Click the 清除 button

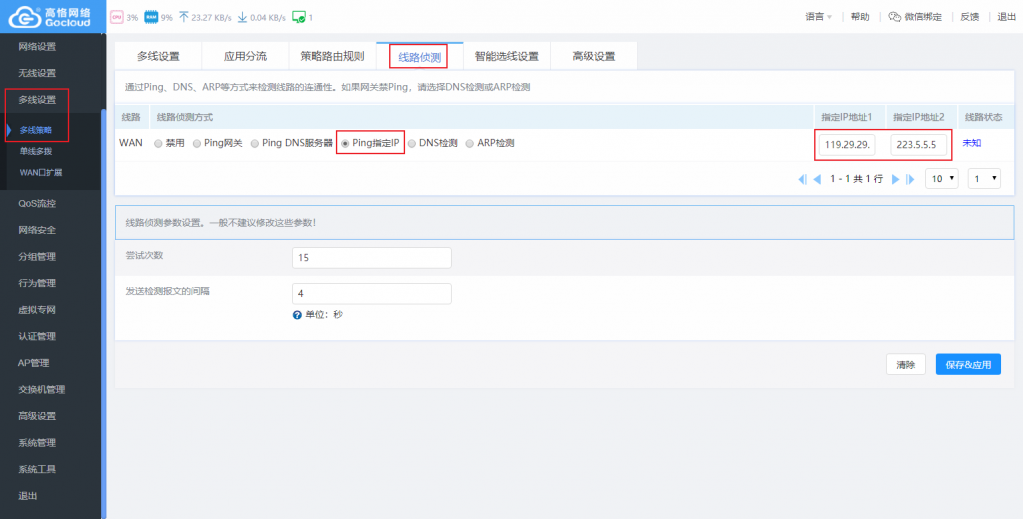click(x=905, y=365)
